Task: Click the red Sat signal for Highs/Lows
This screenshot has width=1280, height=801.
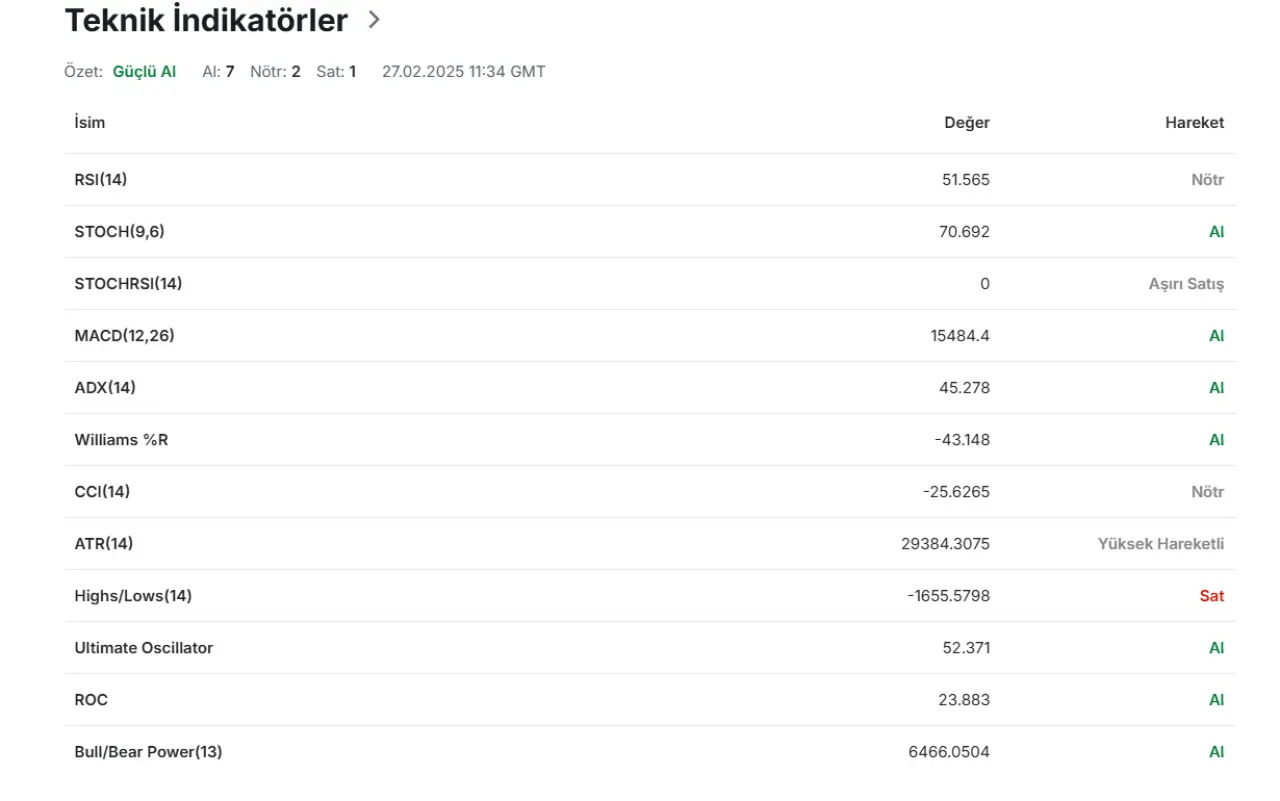Action: (1211, 596)
